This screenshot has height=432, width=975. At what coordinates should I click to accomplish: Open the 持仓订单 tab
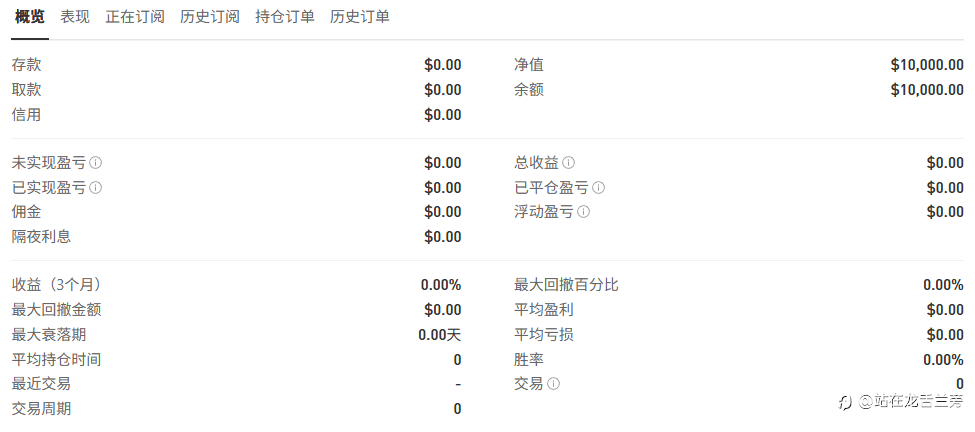tap(285, 17)
